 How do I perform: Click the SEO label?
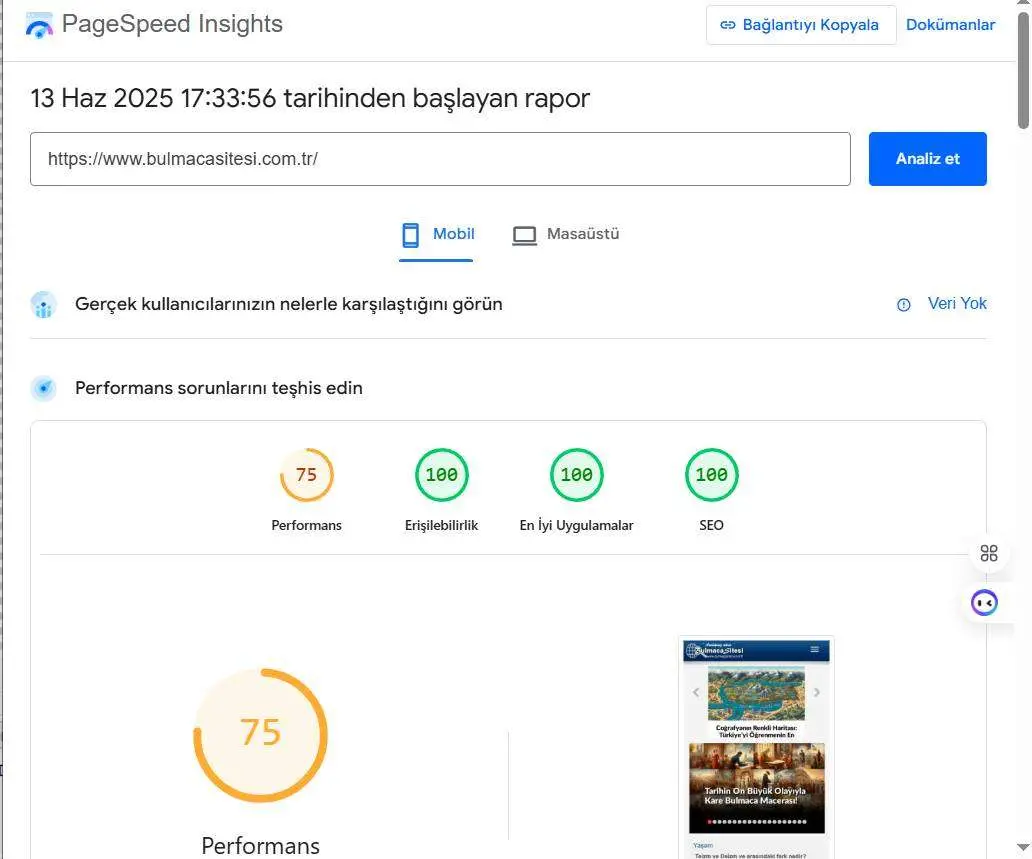coord(711,525)
